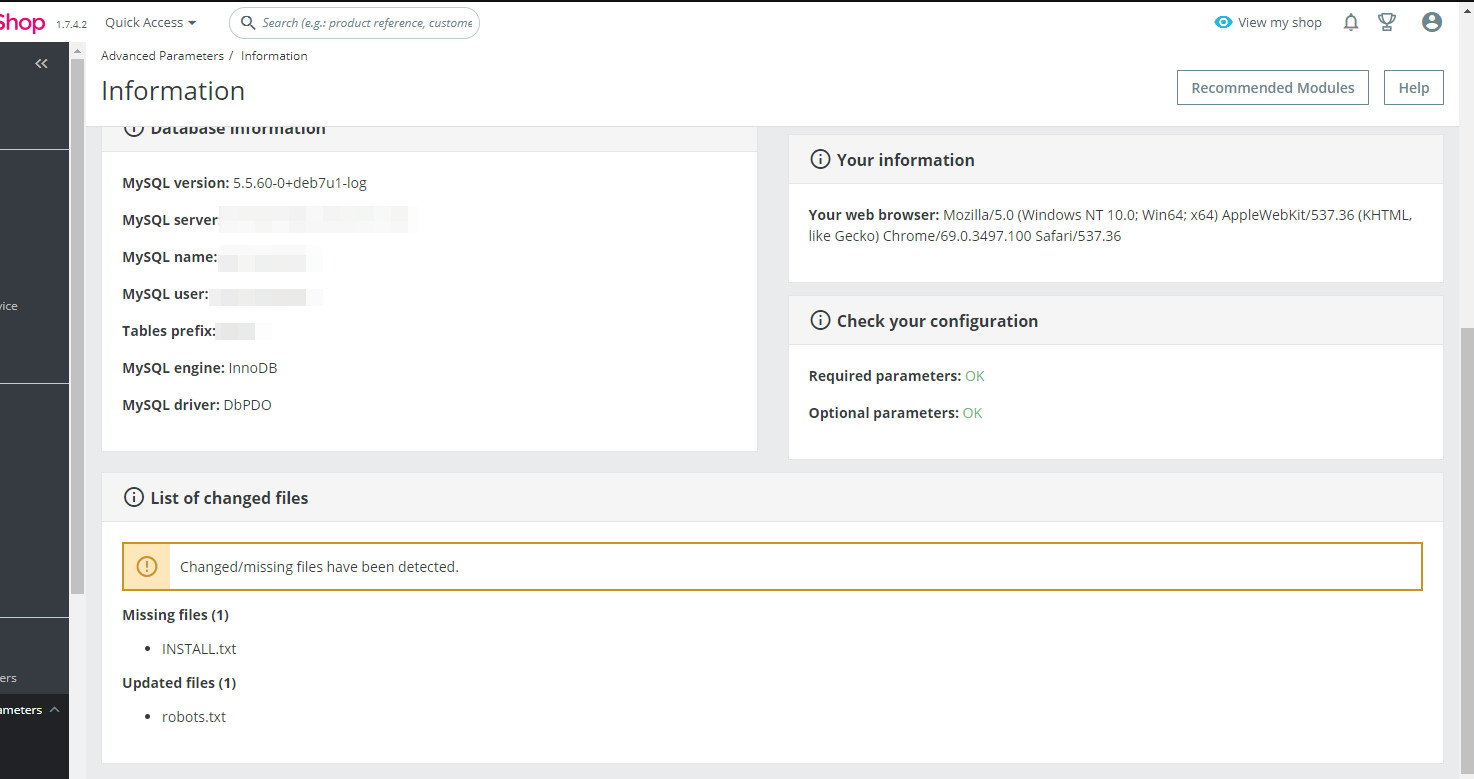Open the Quick Access dropdown
Image resolution: width=1474 pixels, height=779 pixels.
(150, 22)
